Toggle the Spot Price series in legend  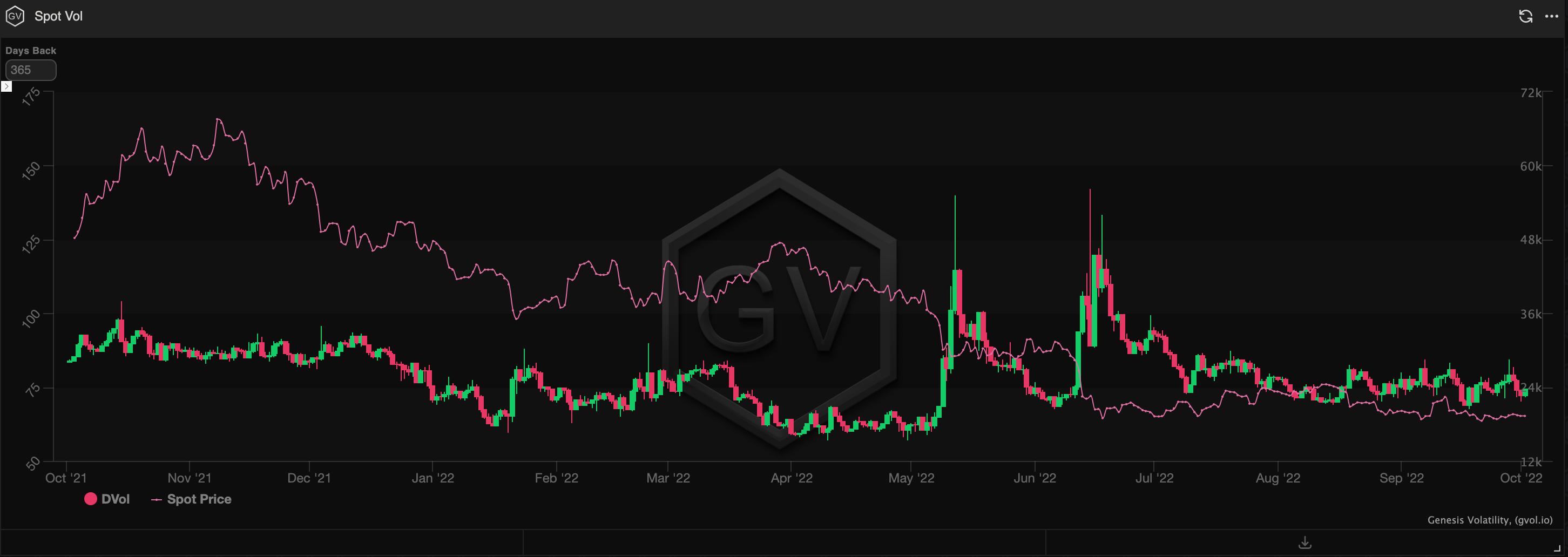[191, 499]
